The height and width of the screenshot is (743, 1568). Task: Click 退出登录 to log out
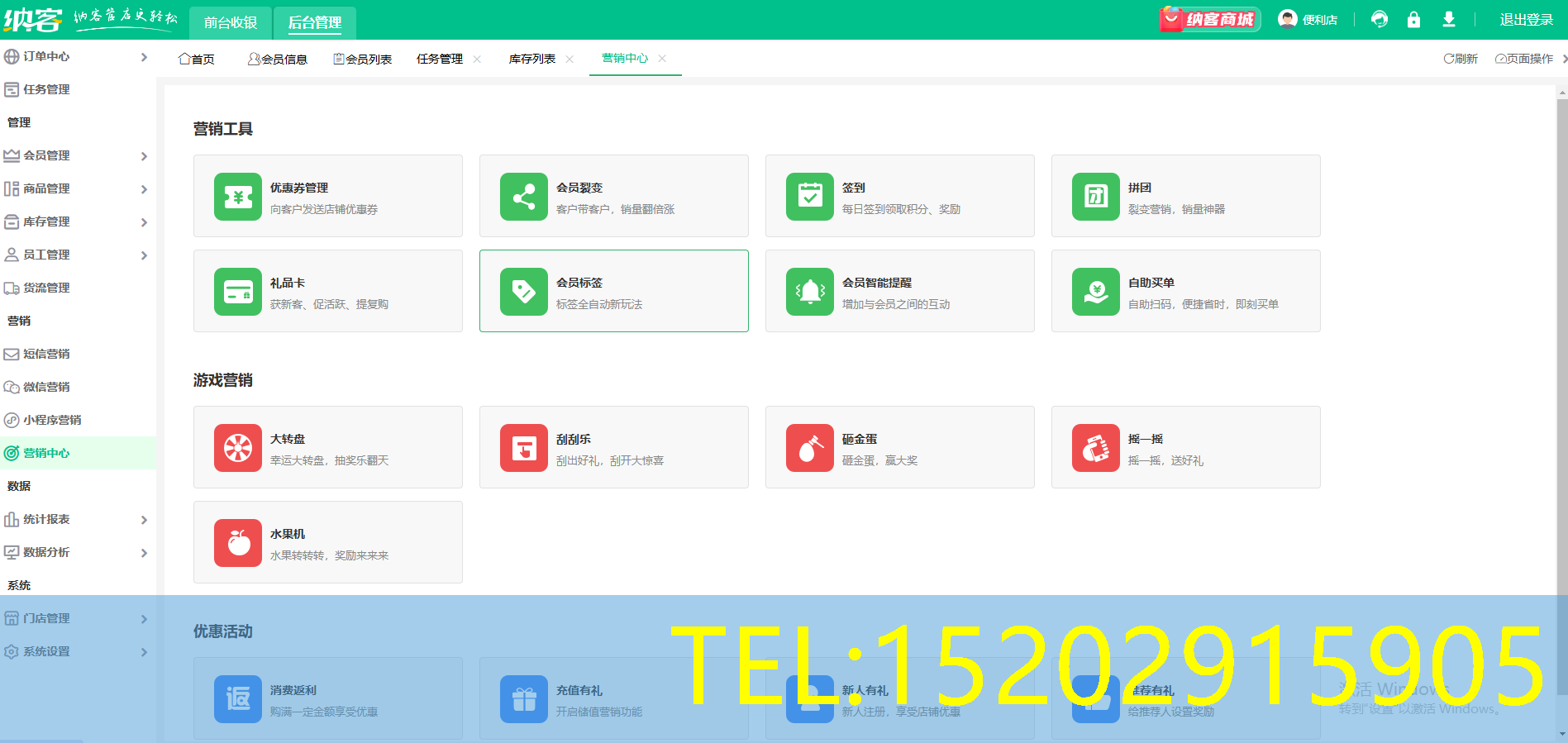tap(1527, 20)
